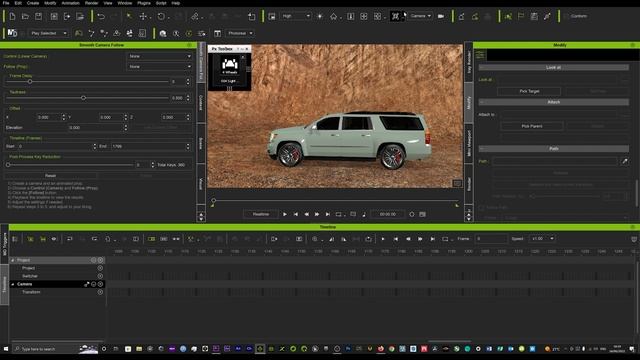Click the Home view icon in the toolbar
Screen dimensions: 640x360
(x=333, y=16)
